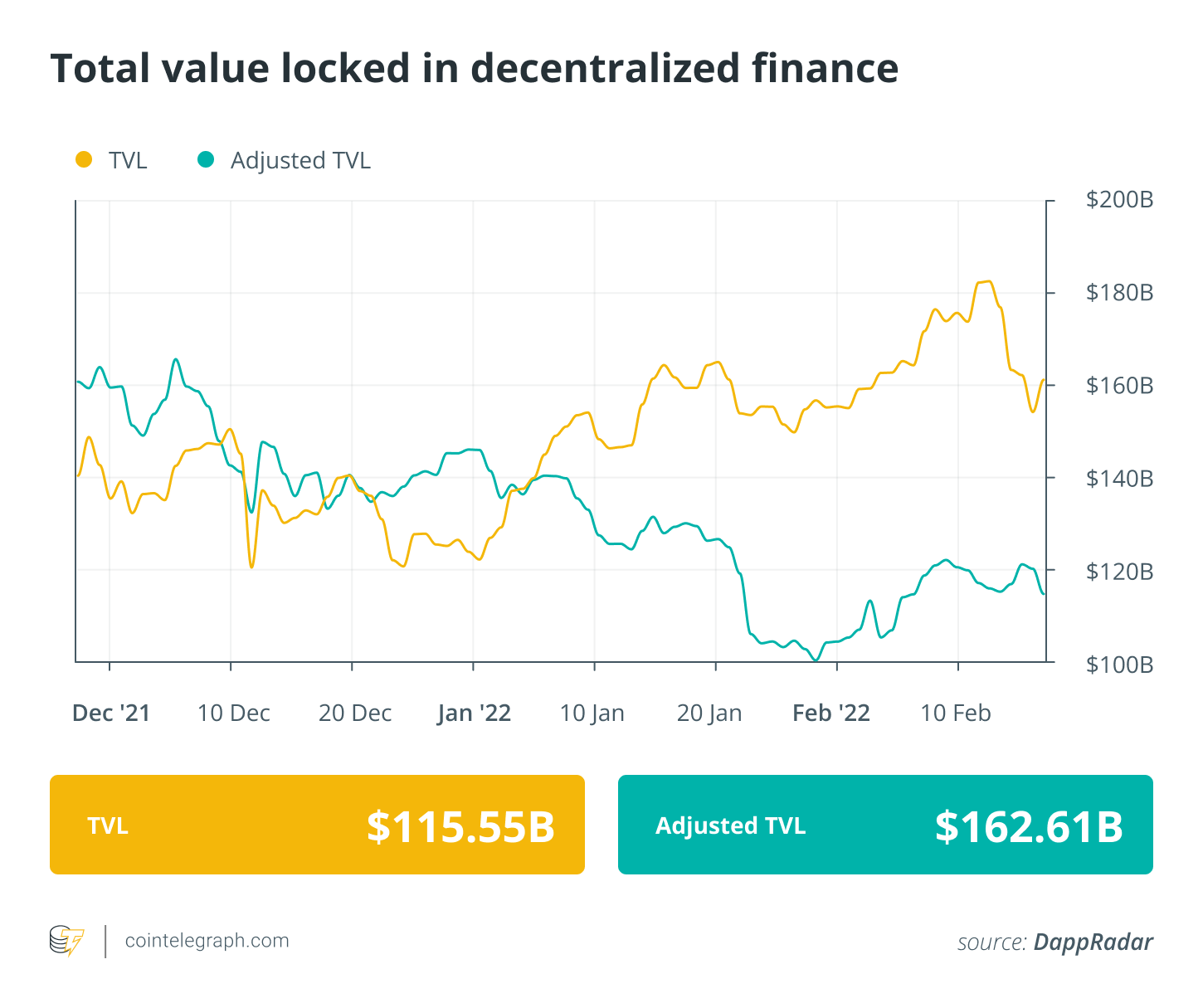This screenshot has width=1203, height=1008.
Task: Expand the Dec '21 axis label
Action: pyautogui.click(x=111, y=712)
